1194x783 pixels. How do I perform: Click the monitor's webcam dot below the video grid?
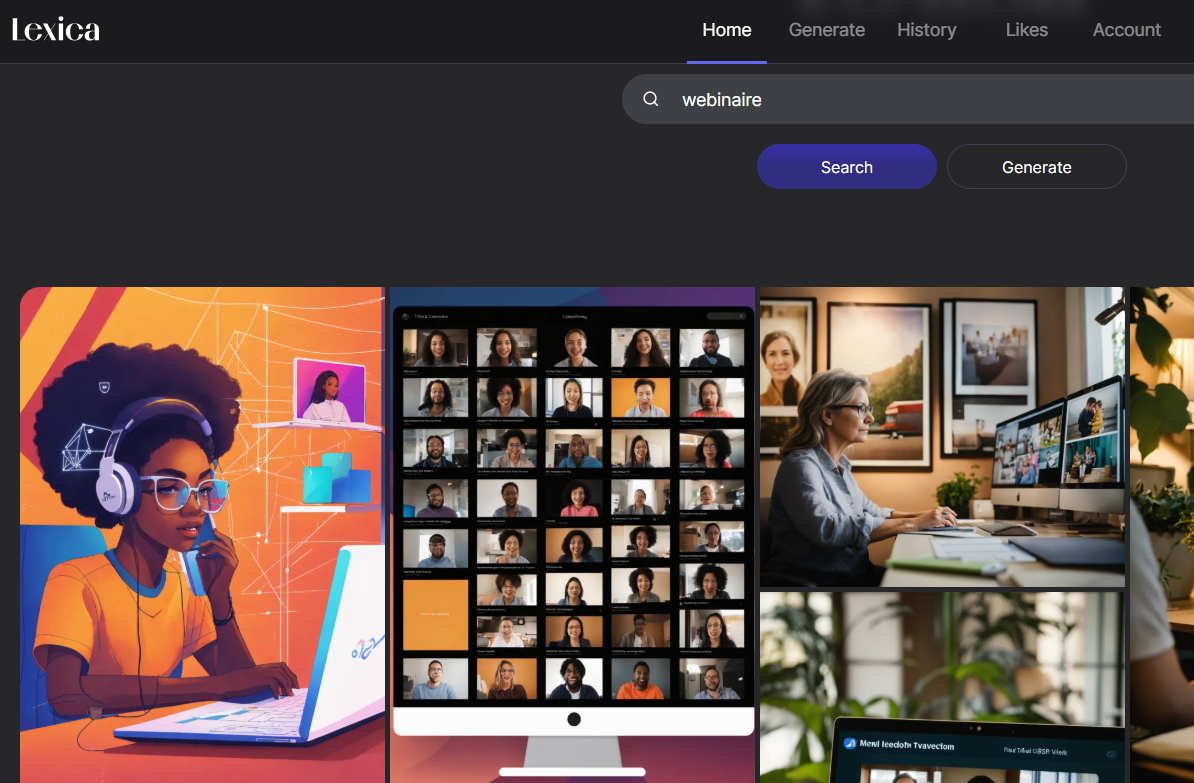[x=574, y=719]
